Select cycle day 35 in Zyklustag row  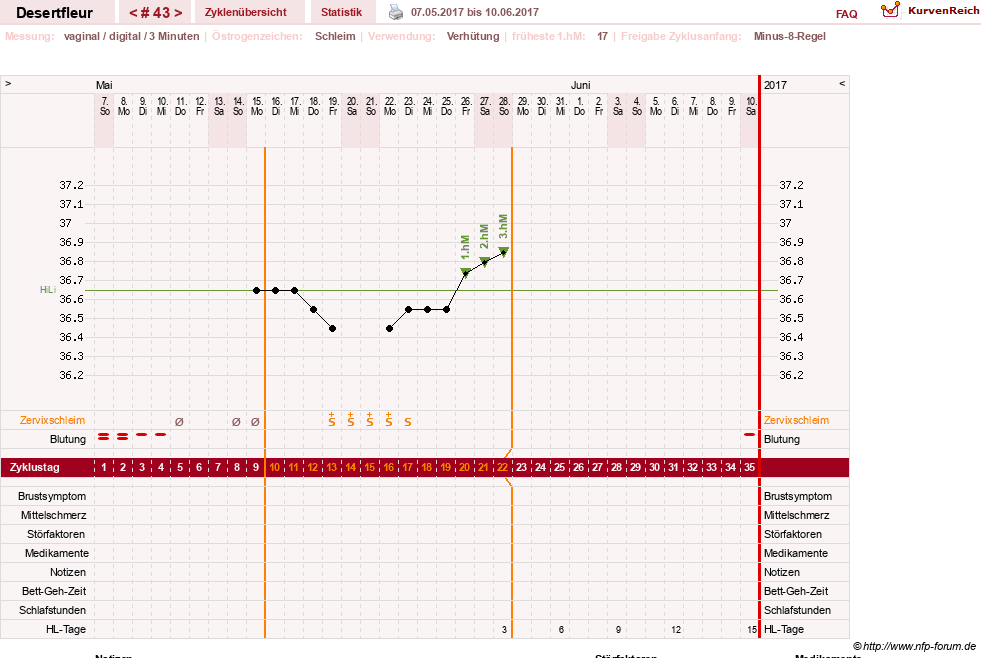[x=750, y=467]
